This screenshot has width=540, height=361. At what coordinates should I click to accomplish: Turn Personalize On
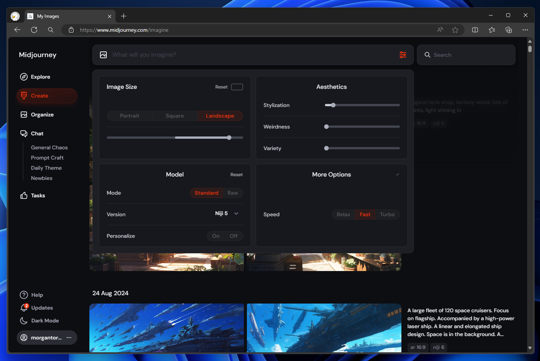point(216,236)
